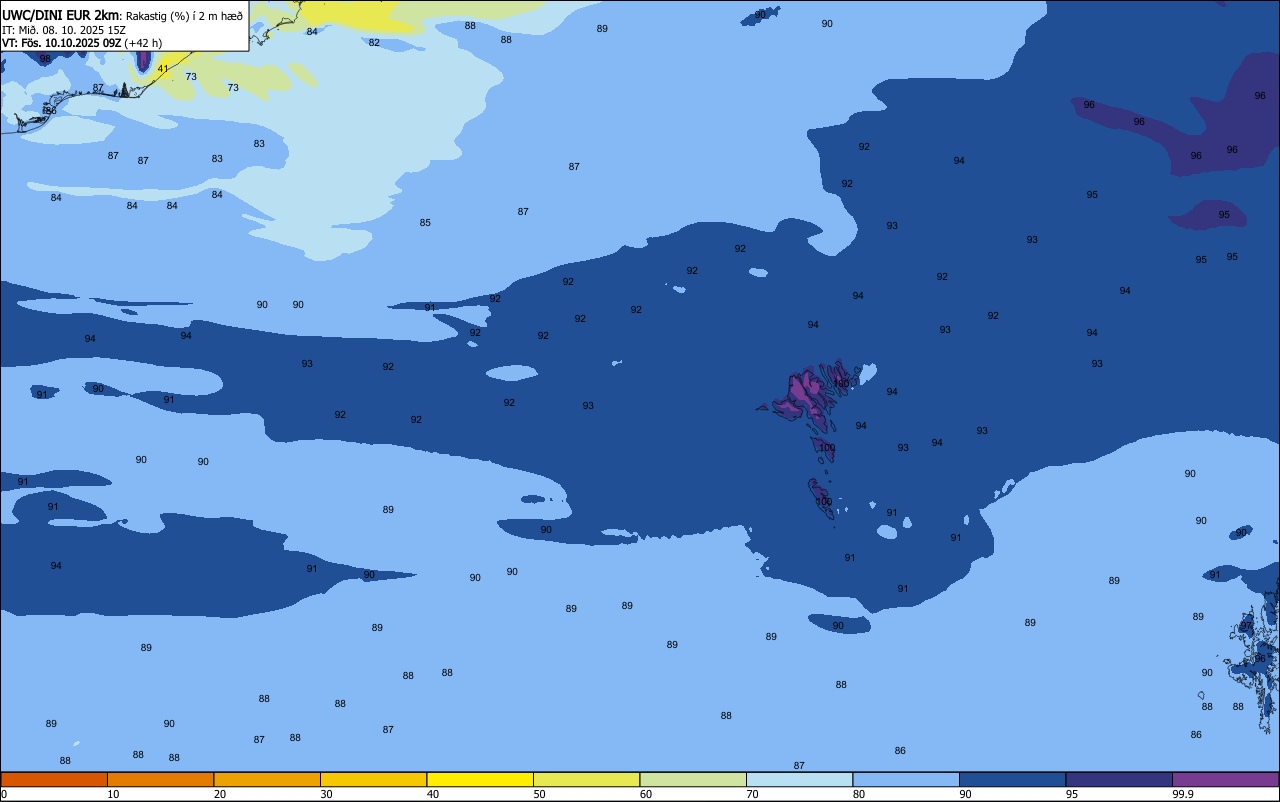The image size is (1280, 802).
Task: Click the navy 95–99.9 legend swatch
Action: [x=1119, y=779]
